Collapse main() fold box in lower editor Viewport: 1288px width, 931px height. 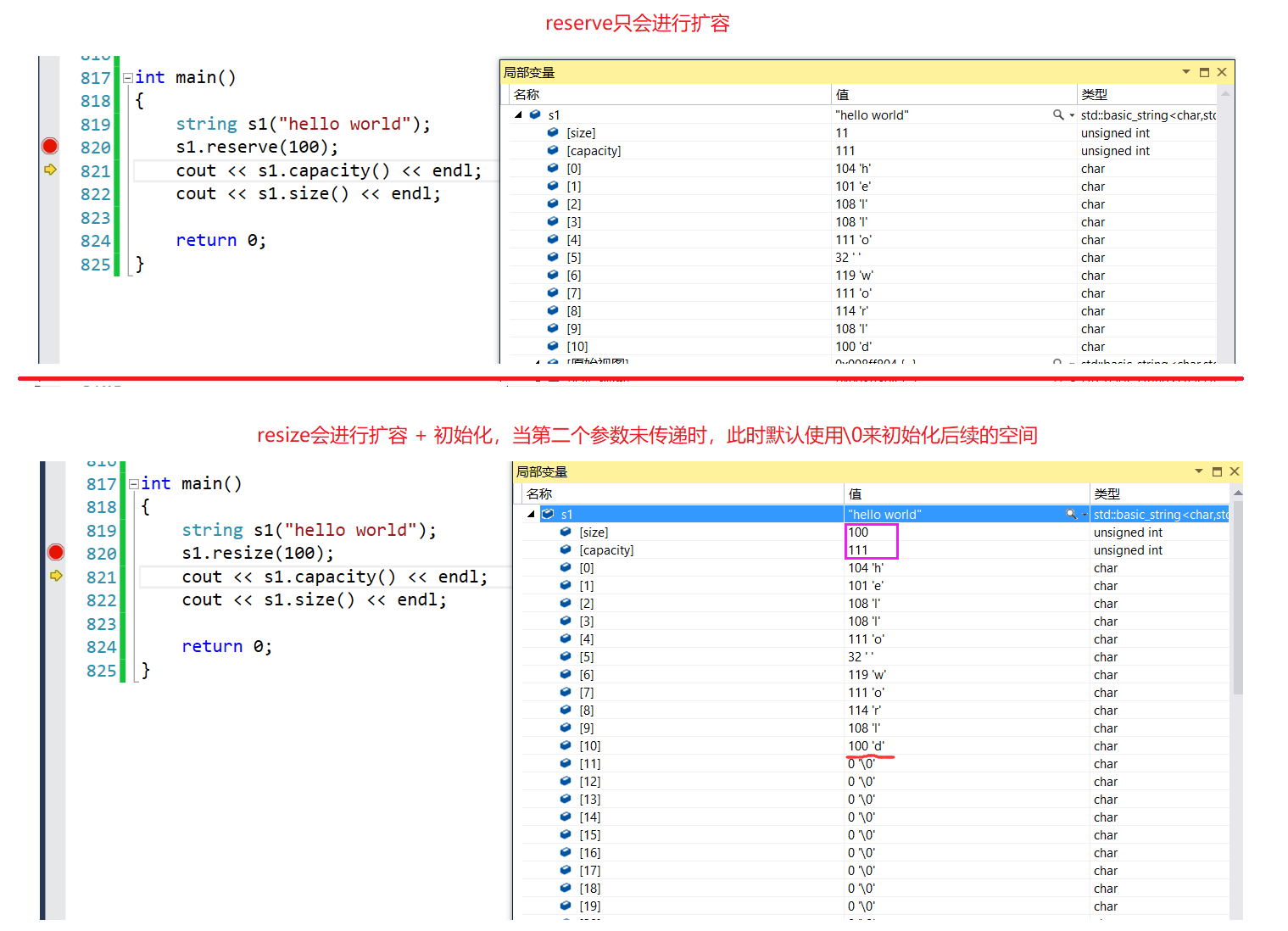click(134, 483)
